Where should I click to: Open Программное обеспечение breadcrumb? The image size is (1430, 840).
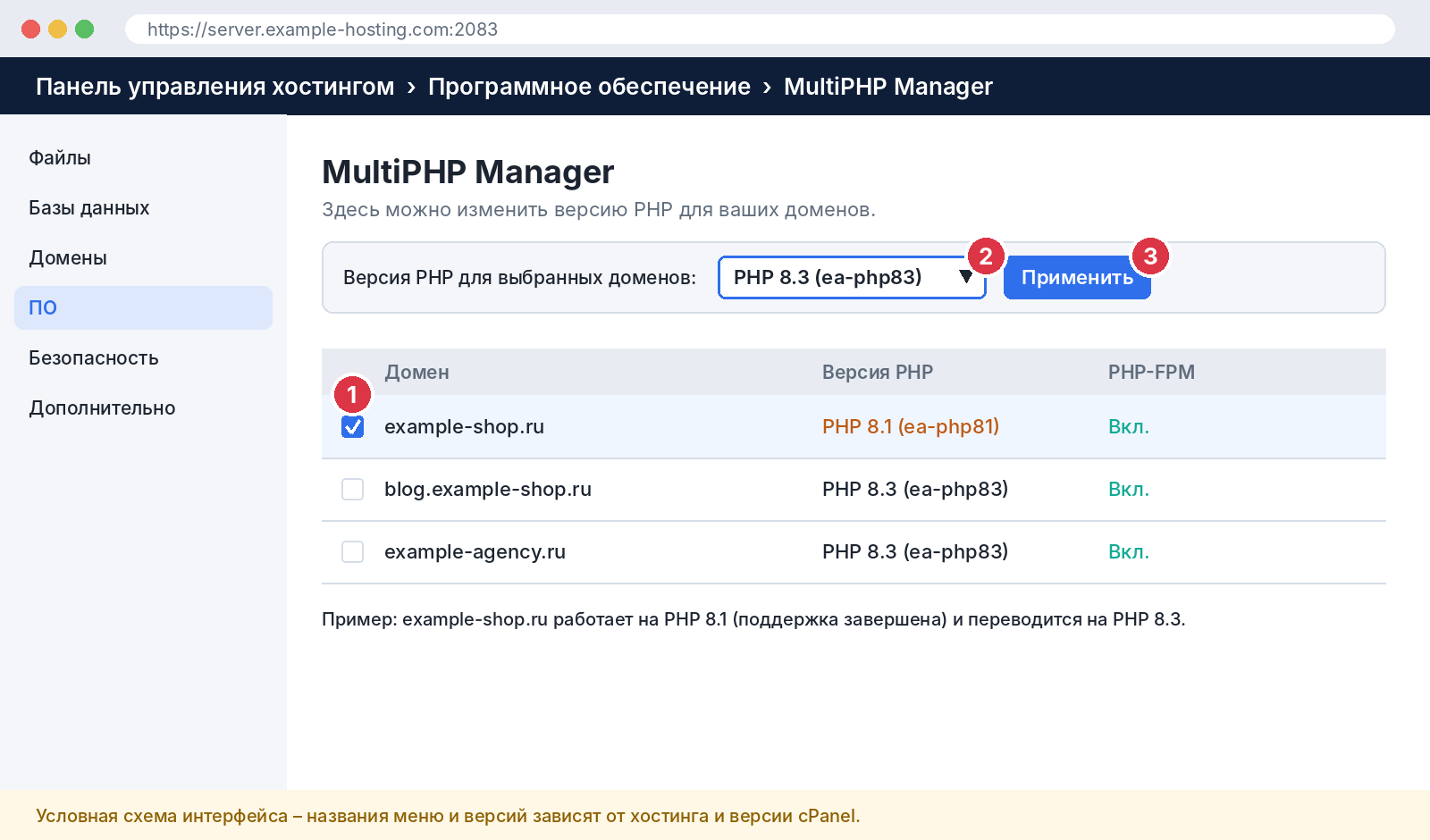click(589, 87)
